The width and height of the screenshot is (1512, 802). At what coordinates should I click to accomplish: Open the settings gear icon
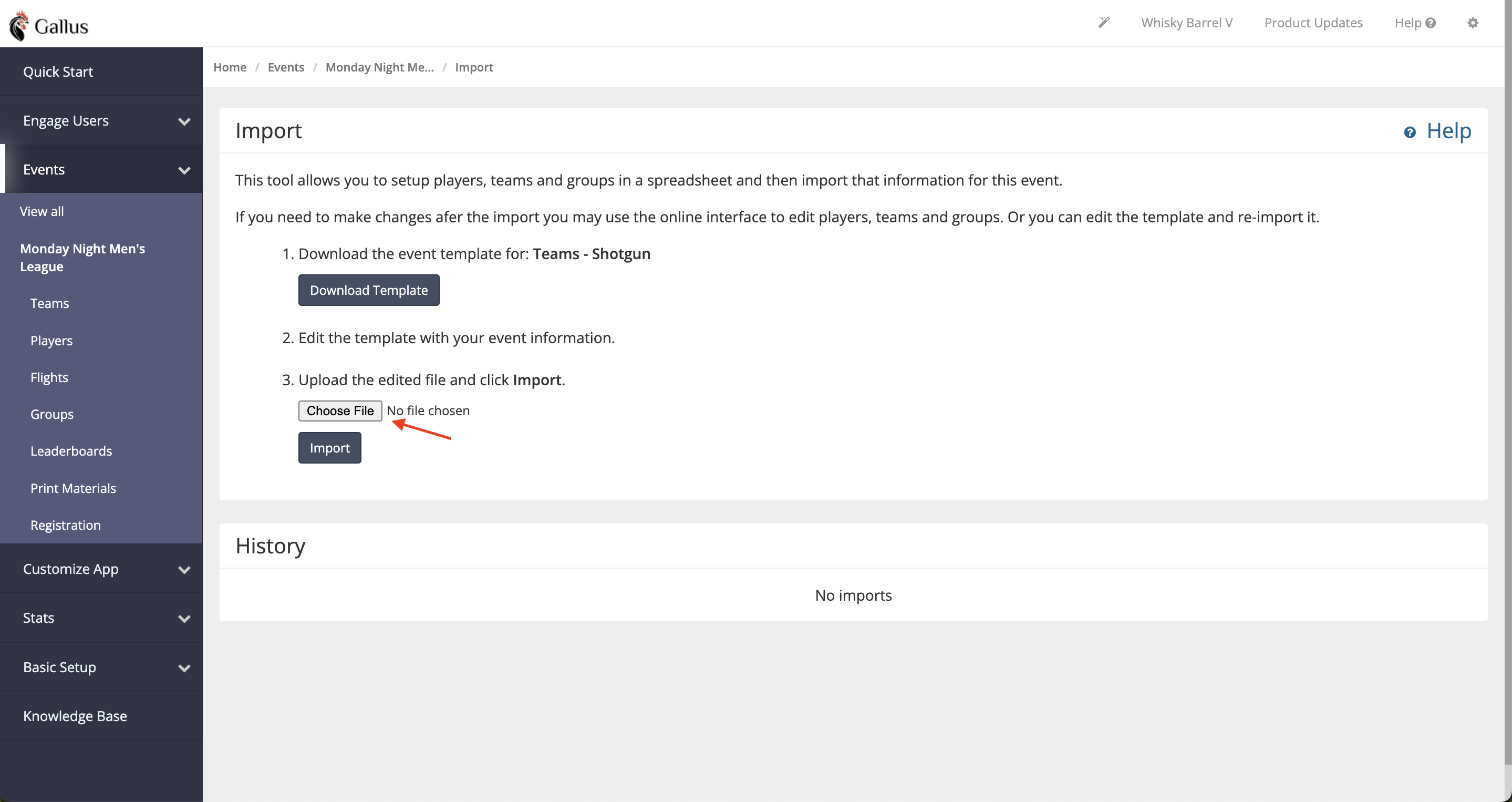click(1473, 23)
